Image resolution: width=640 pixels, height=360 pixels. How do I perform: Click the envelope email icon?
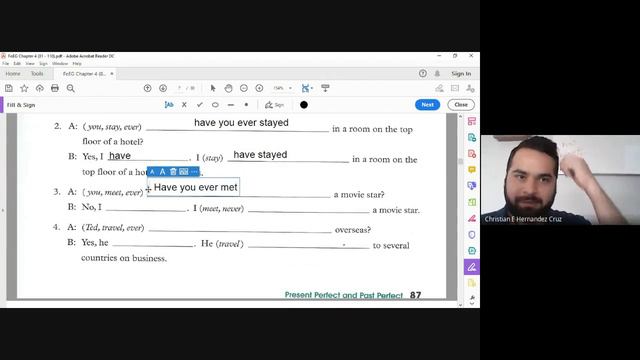455,88
